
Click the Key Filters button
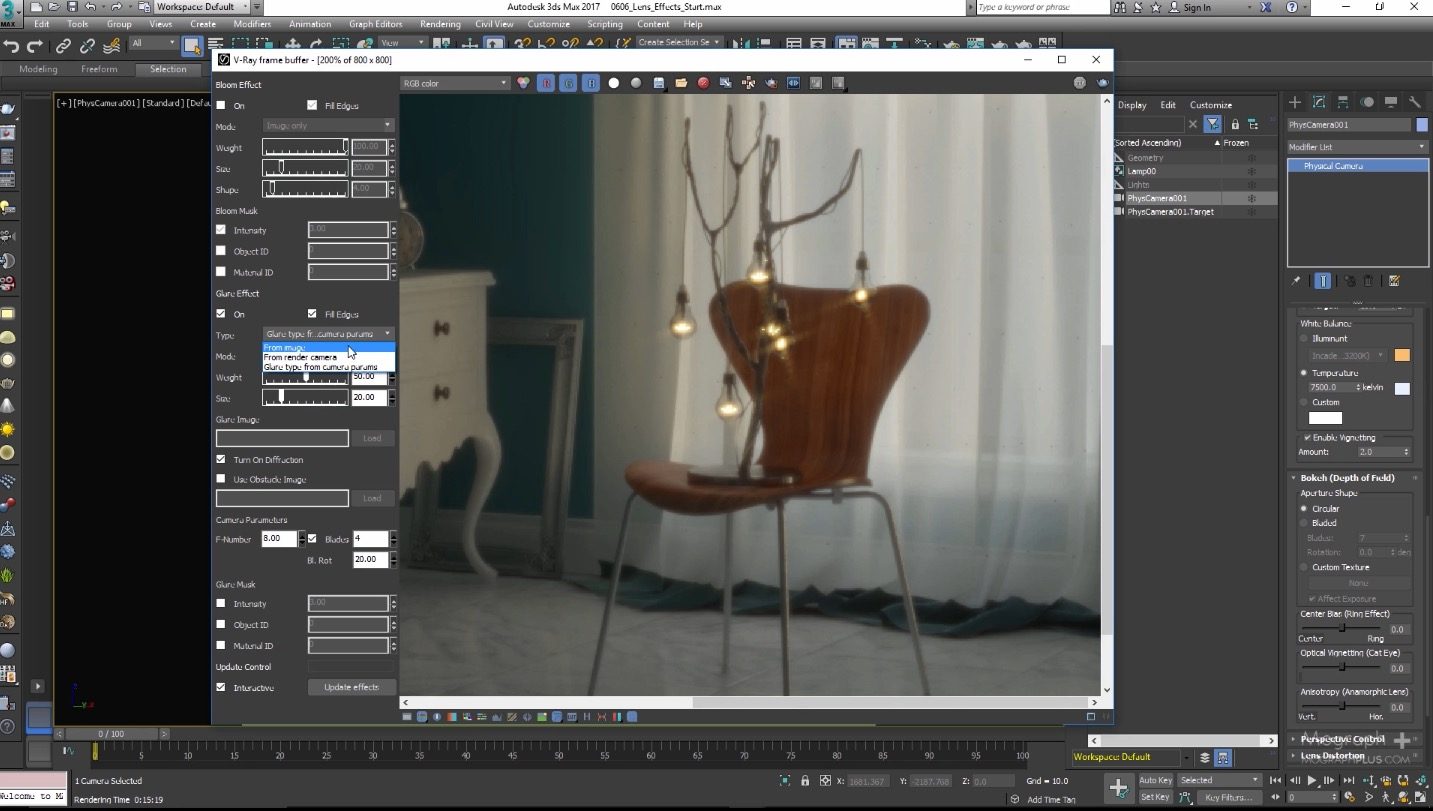1229,797
